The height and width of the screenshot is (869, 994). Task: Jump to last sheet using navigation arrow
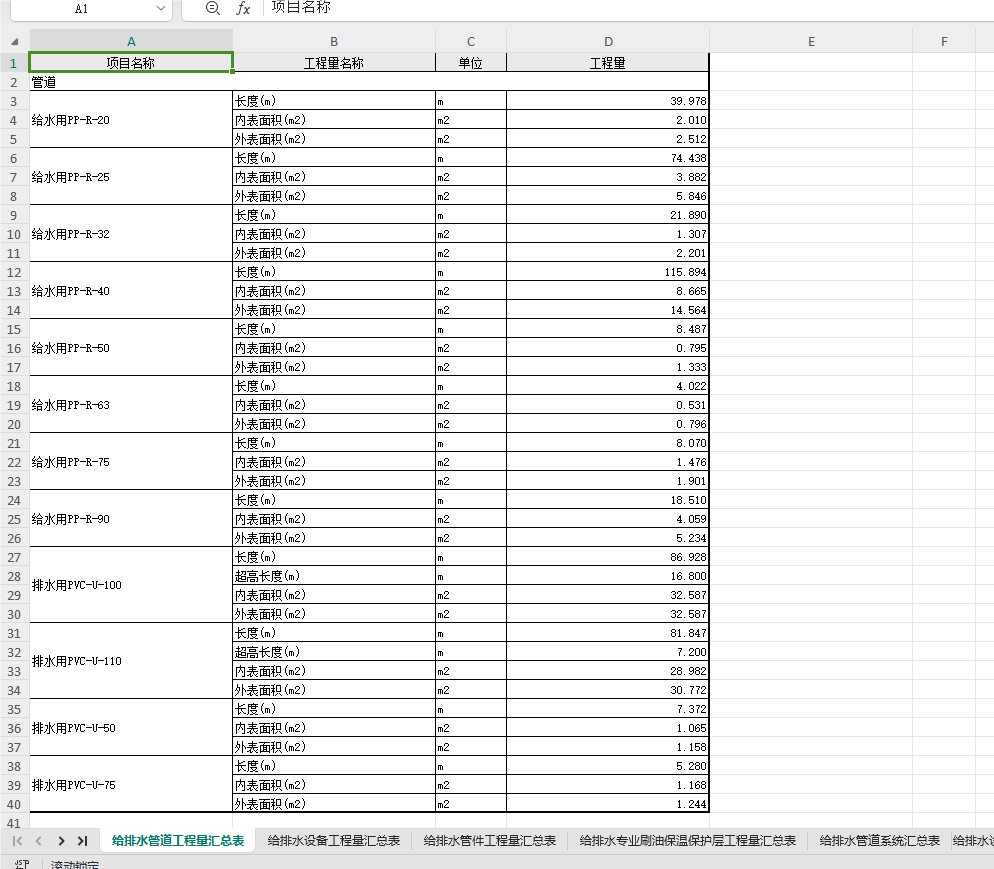tap(82, 840)
